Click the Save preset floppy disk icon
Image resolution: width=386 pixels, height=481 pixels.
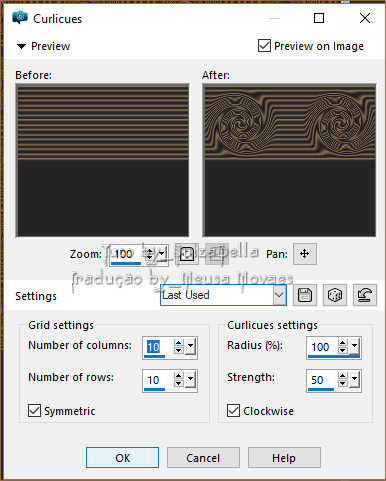[305, 295]
